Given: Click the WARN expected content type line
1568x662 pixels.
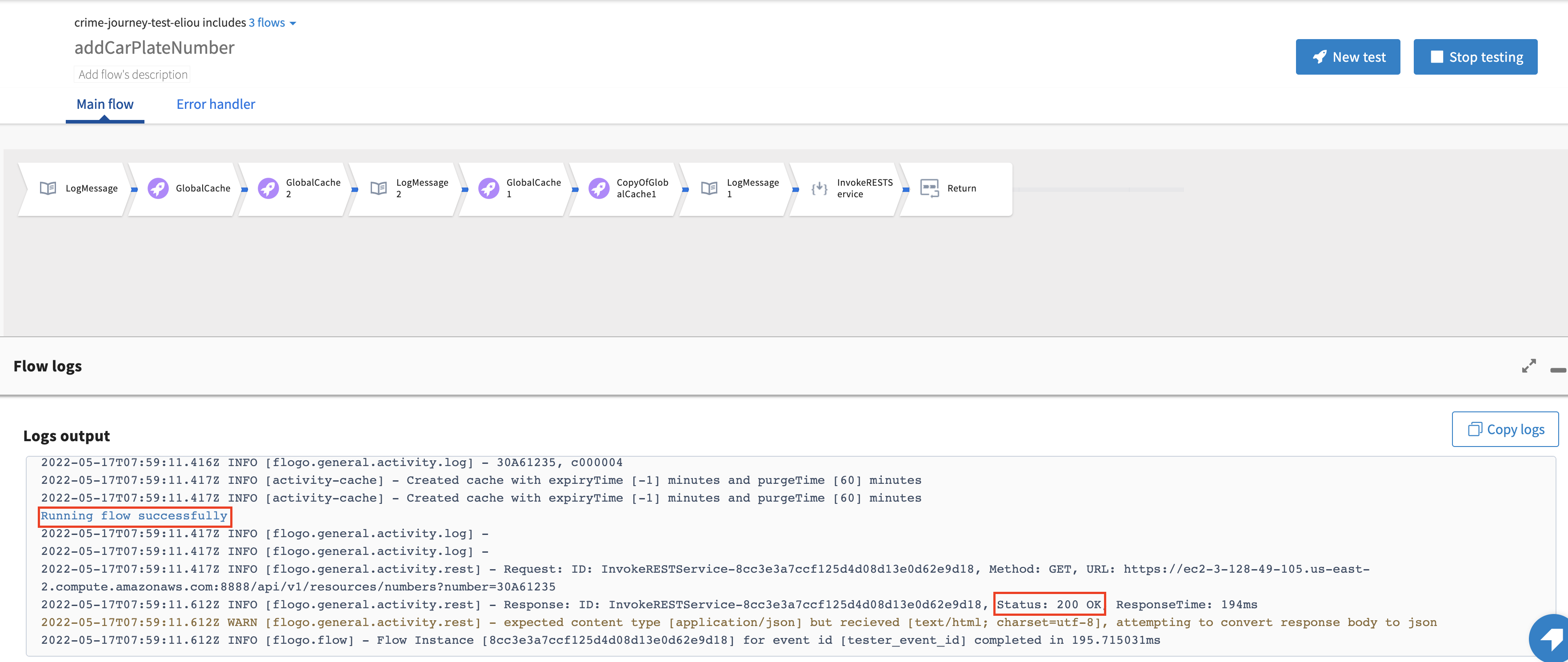Looking at the screenshot, I should (x=739, y=622).
